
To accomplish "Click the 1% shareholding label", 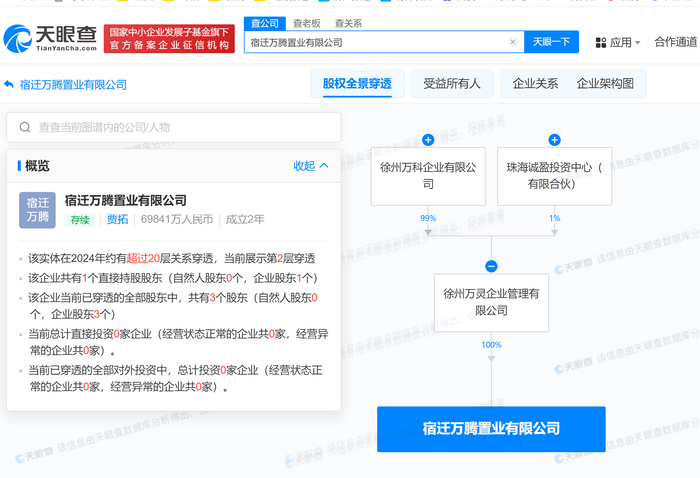I will point(554,218).
